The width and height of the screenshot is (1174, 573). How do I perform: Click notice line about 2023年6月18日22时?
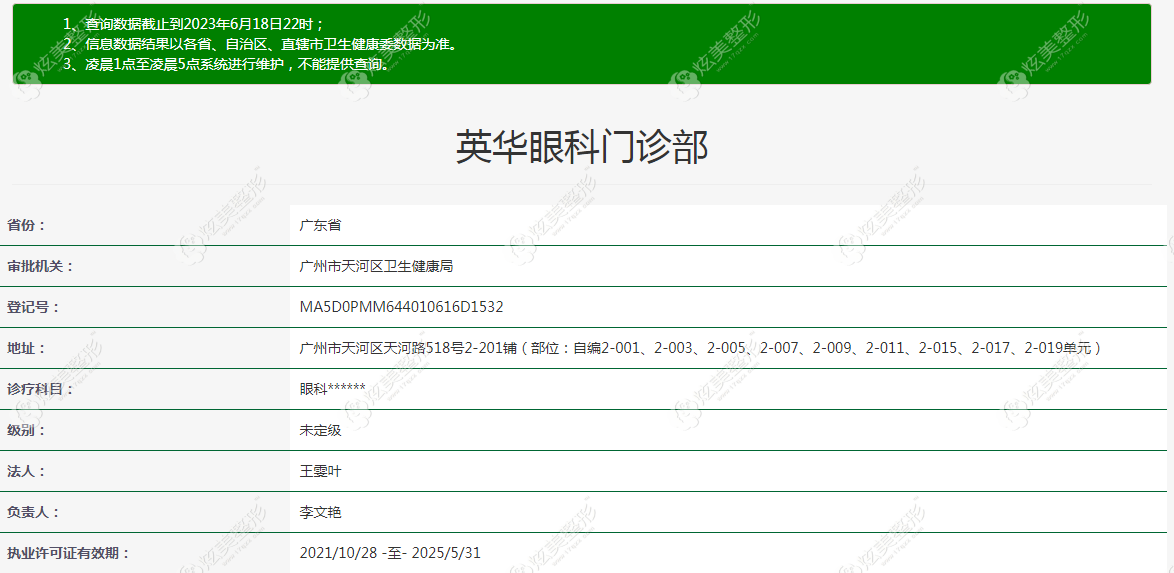194,25
